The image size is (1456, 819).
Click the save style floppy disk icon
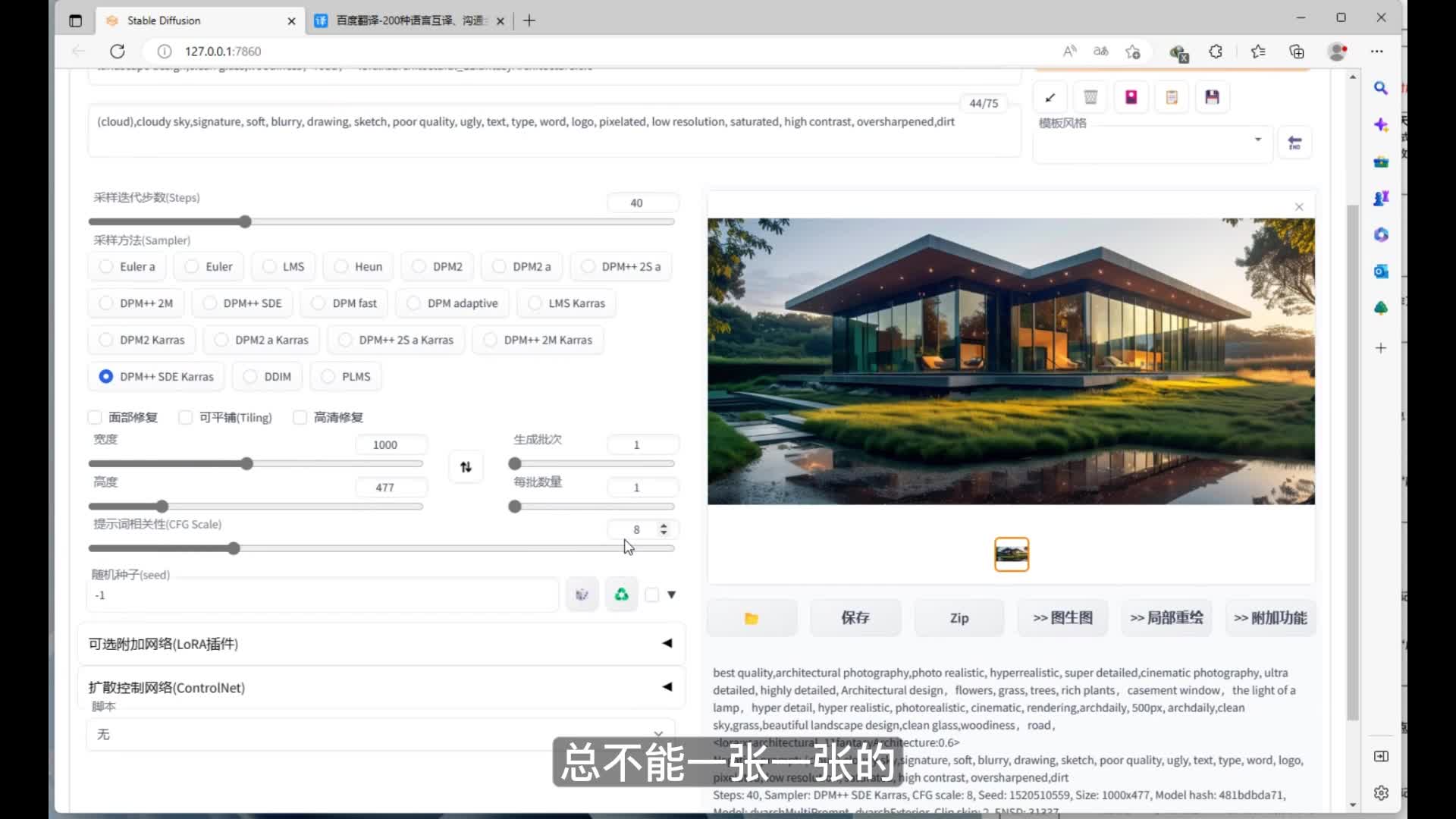1212,97
